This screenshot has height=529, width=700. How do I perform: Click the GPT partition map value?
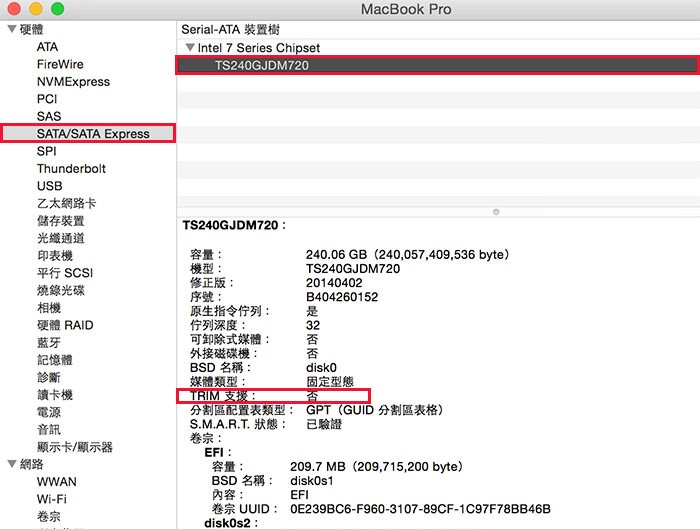tap(375, 410)
